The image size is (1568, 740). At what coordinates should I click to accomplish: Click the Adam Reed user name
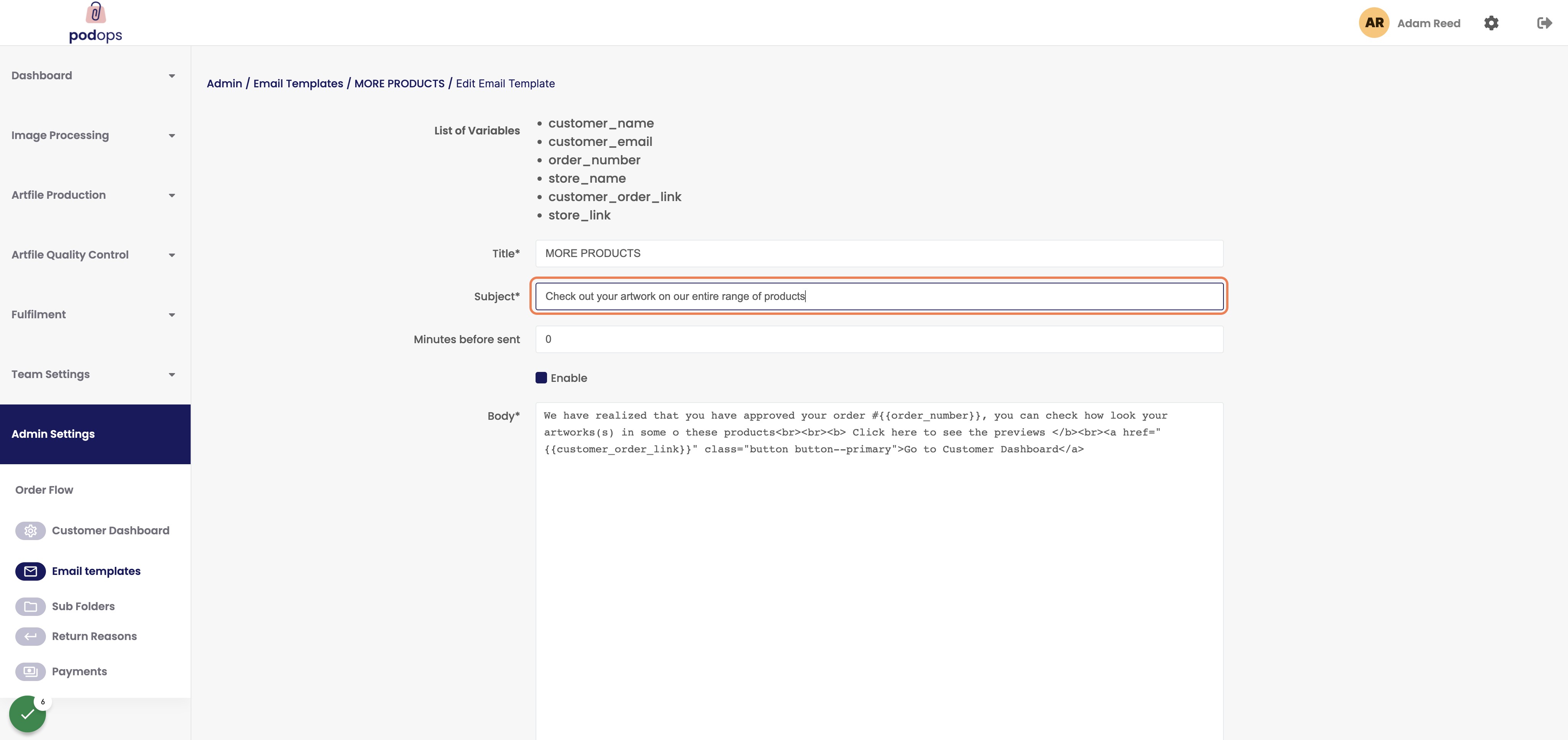(x=1429, y=23)
